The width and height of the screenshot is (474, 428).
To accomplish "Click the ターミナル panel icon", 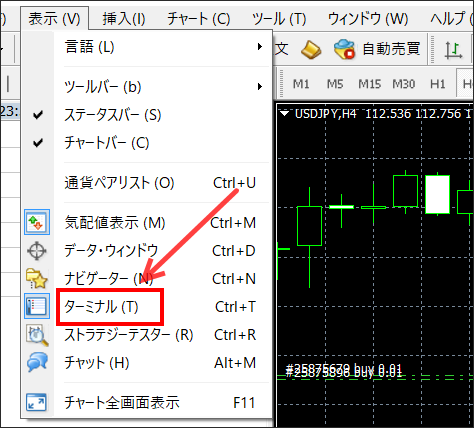I will (37, 306).
